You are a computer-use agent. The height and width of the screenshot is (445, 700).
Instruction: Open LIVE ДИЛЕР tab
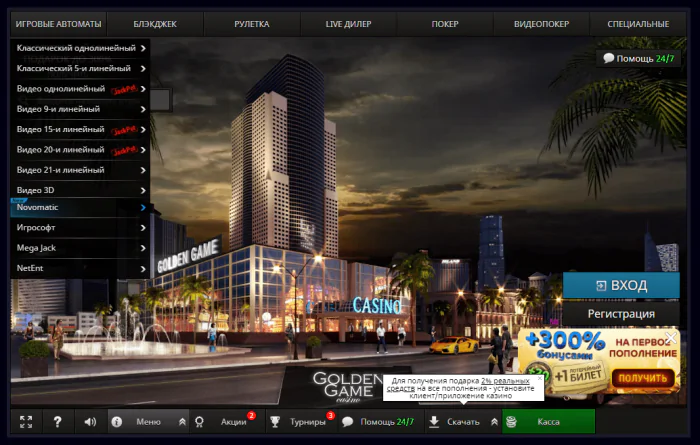(348, 24)
